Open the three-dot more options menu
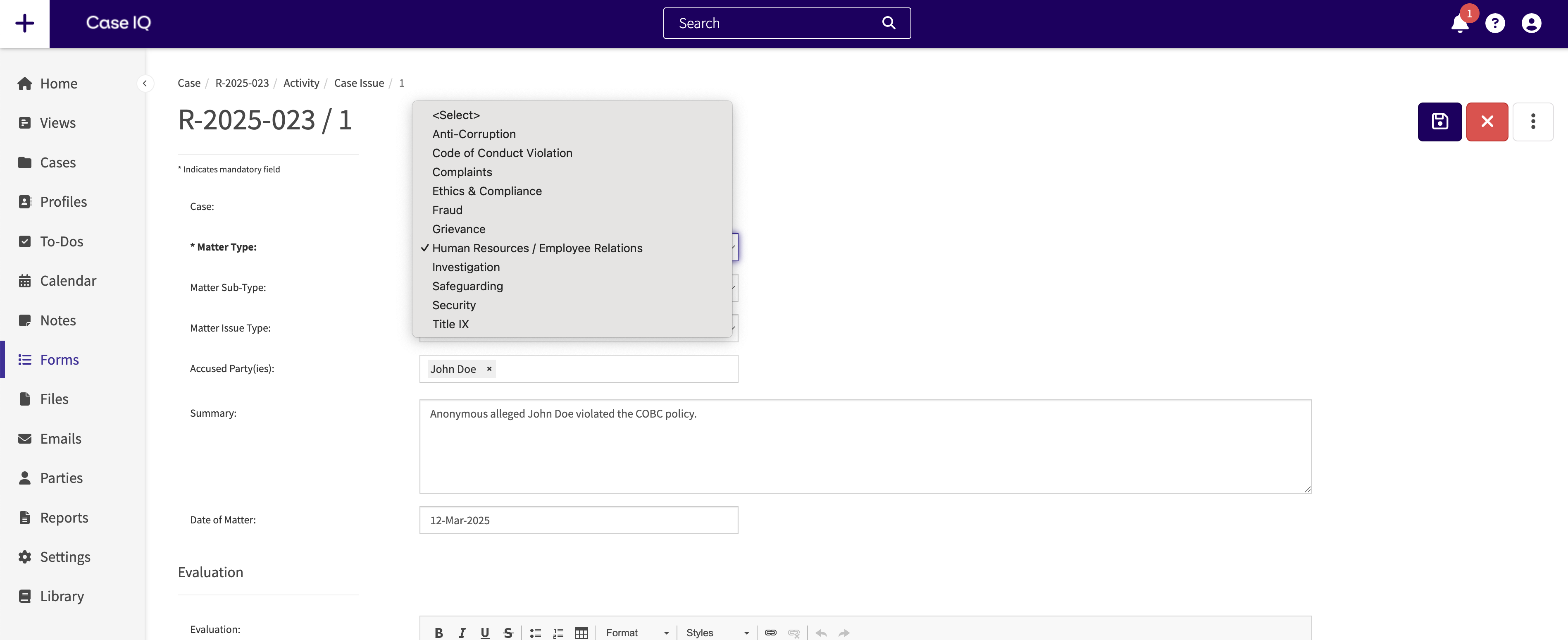This screenshot has height=640, width=1568. click(1533, 121)
